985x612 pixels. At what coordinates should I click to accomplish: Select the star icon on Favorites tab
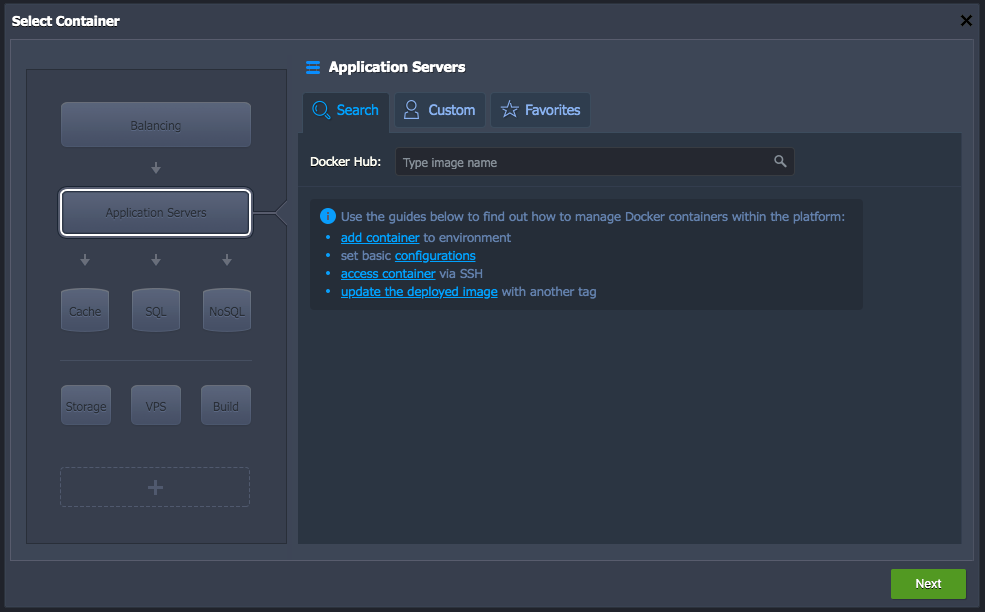[x=510, y=109]
